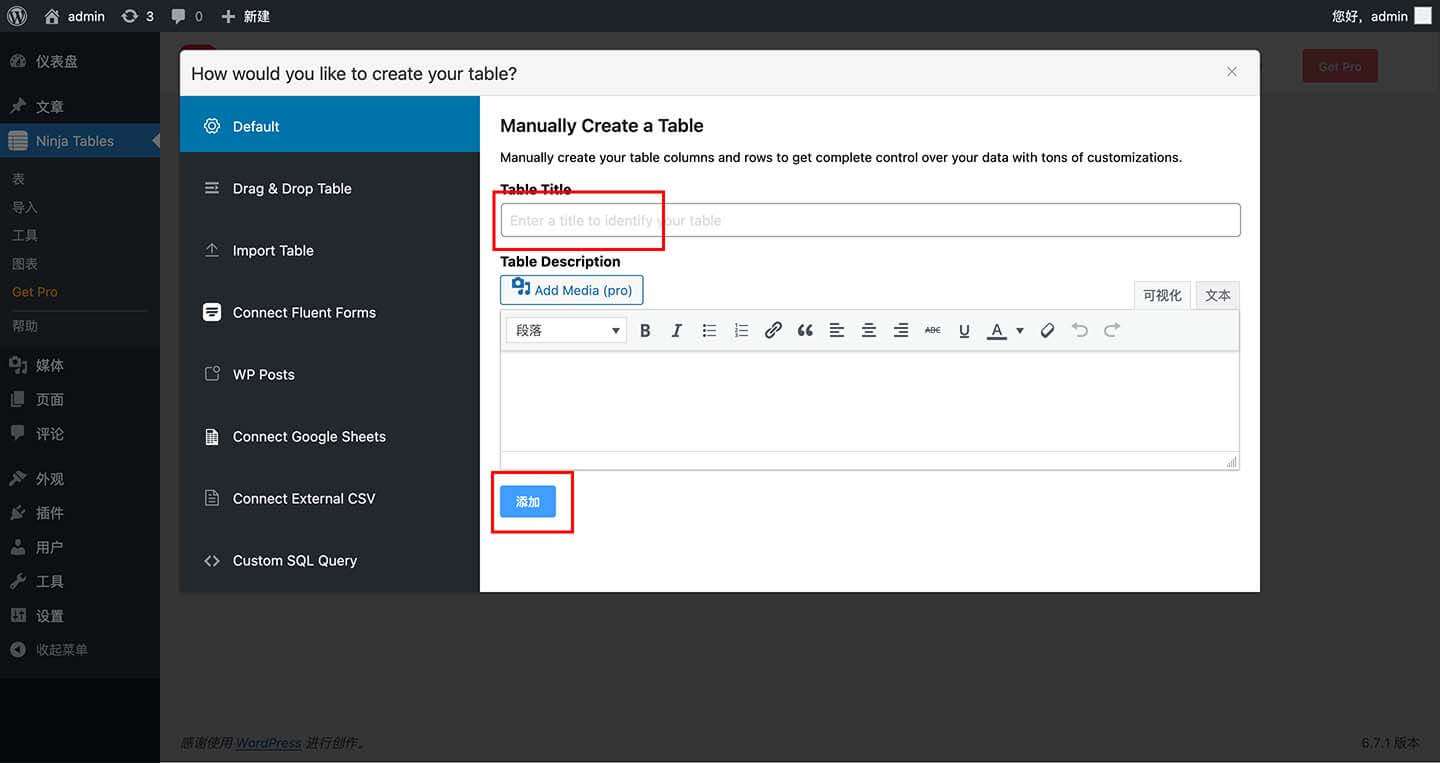
Task: Select WP Posts option
Action: [330, 374]
